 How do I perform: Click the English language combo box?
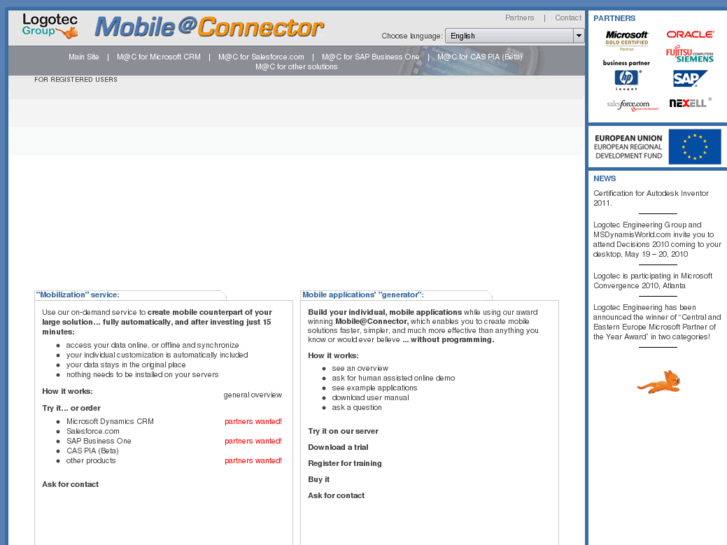[514, 36]
